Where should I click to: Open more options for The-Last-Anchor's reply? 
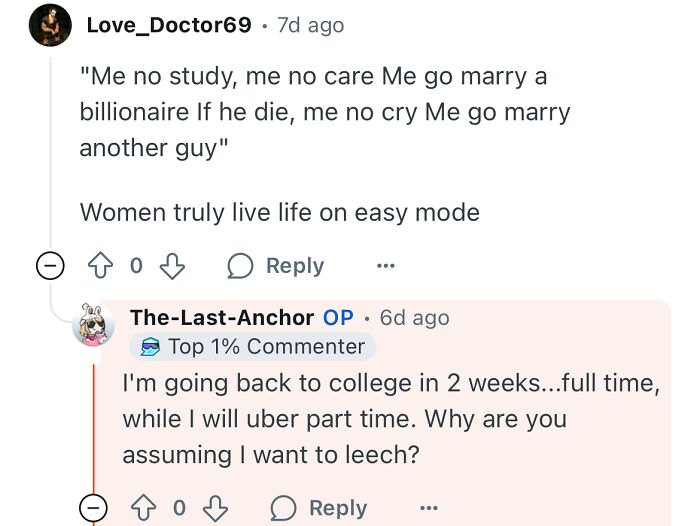[429, 508]
